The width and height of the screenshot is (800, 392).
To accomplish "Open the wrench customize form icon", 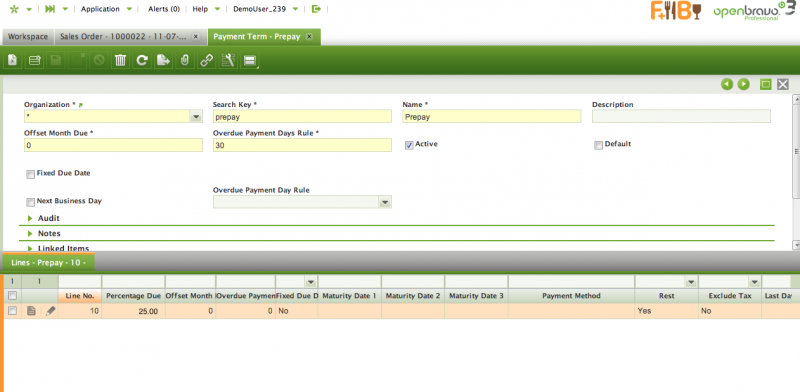I will click(228, 60).
